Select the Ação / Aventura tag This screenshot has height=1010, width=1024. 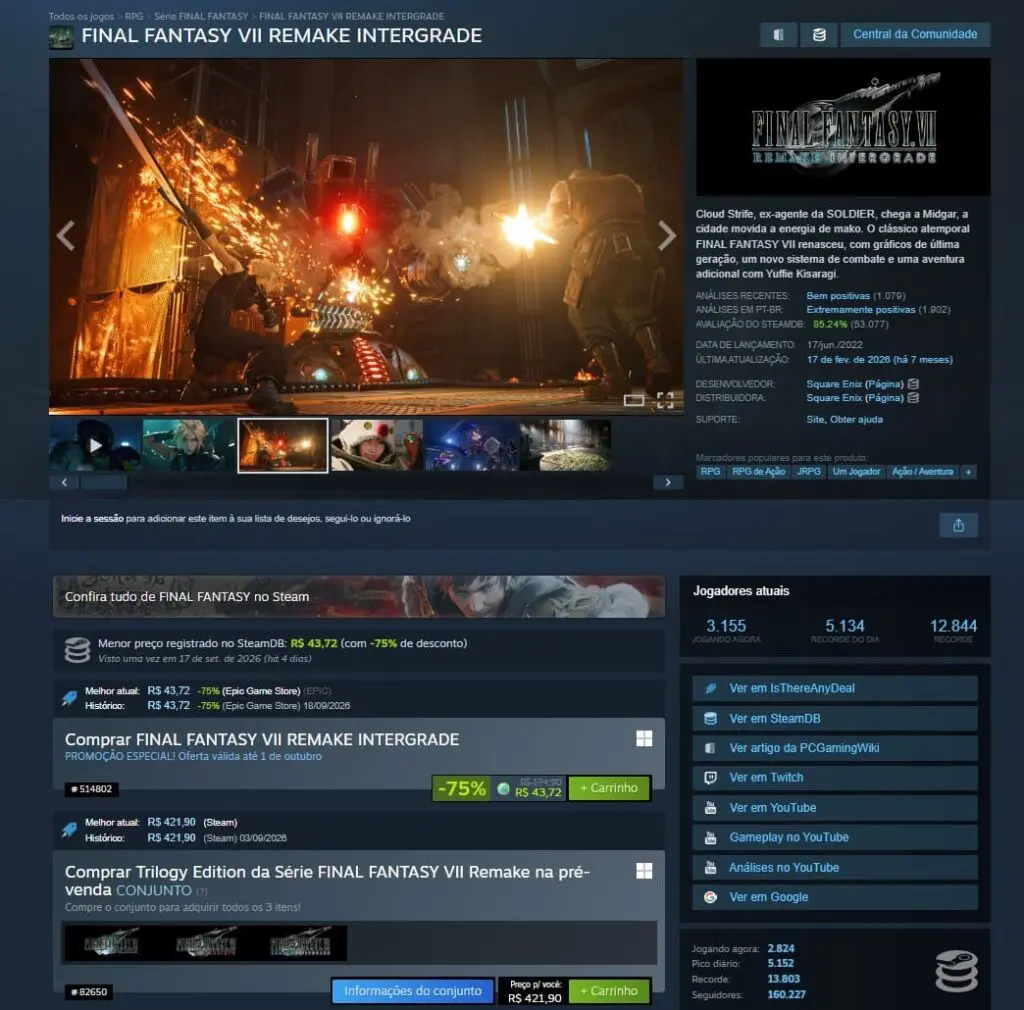tap(922, 471)
